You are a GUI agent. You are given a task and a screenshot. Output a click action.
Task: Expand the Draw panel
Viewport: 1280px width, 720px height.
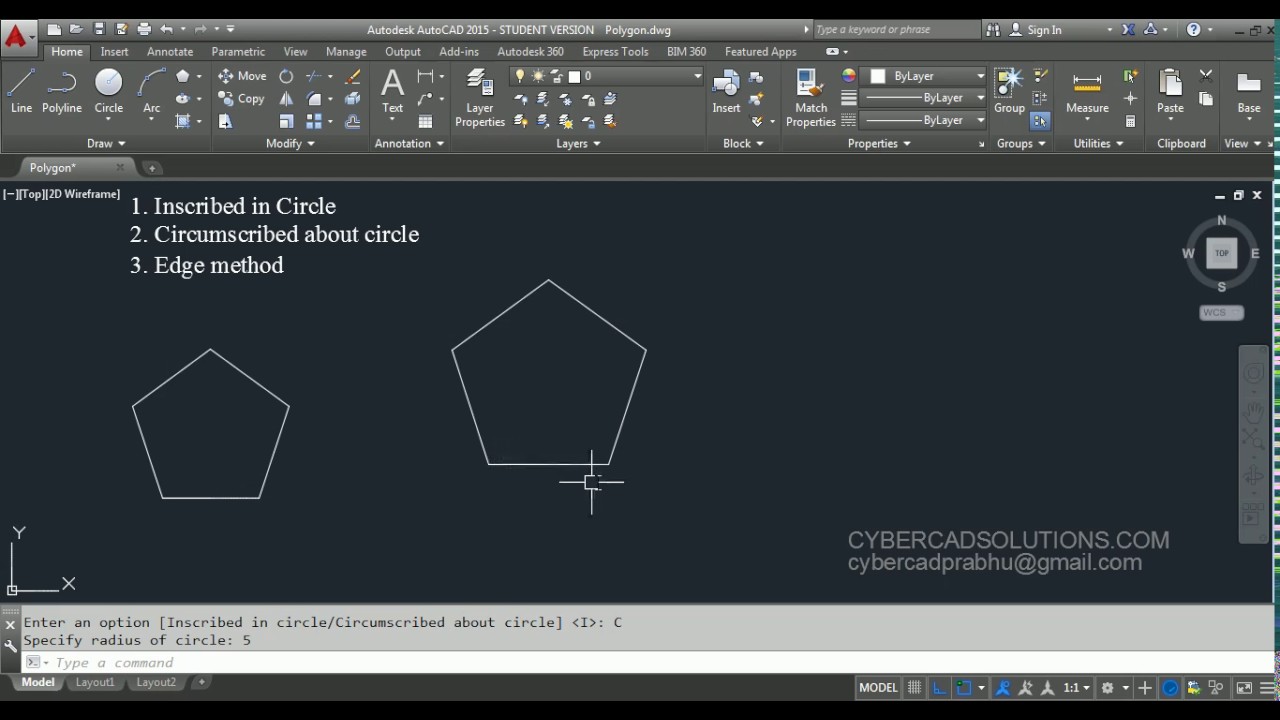[106, 143]
